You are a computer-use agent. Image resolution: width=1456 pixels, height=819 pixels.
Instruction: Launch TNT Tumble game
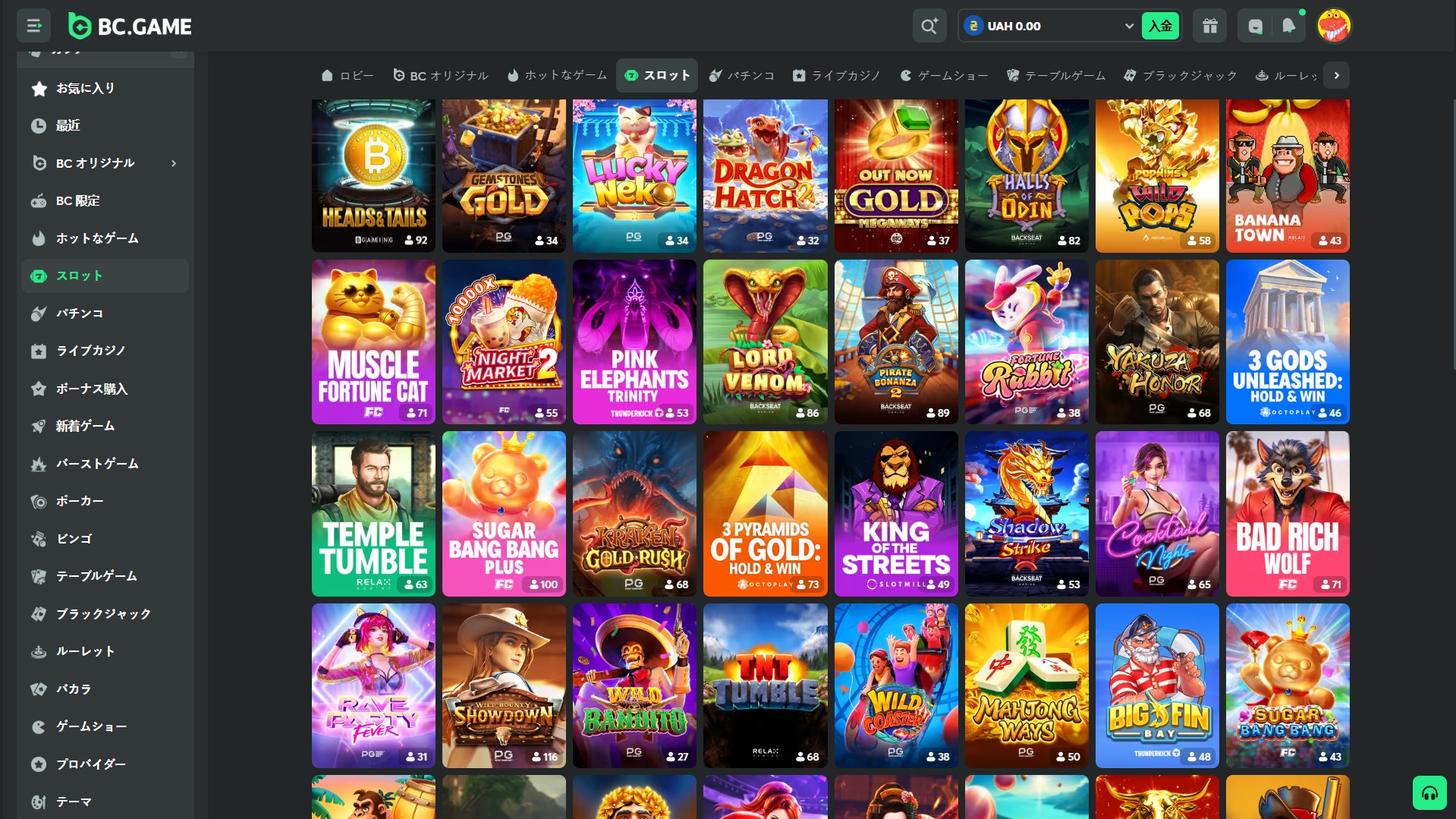click(766, 686)
